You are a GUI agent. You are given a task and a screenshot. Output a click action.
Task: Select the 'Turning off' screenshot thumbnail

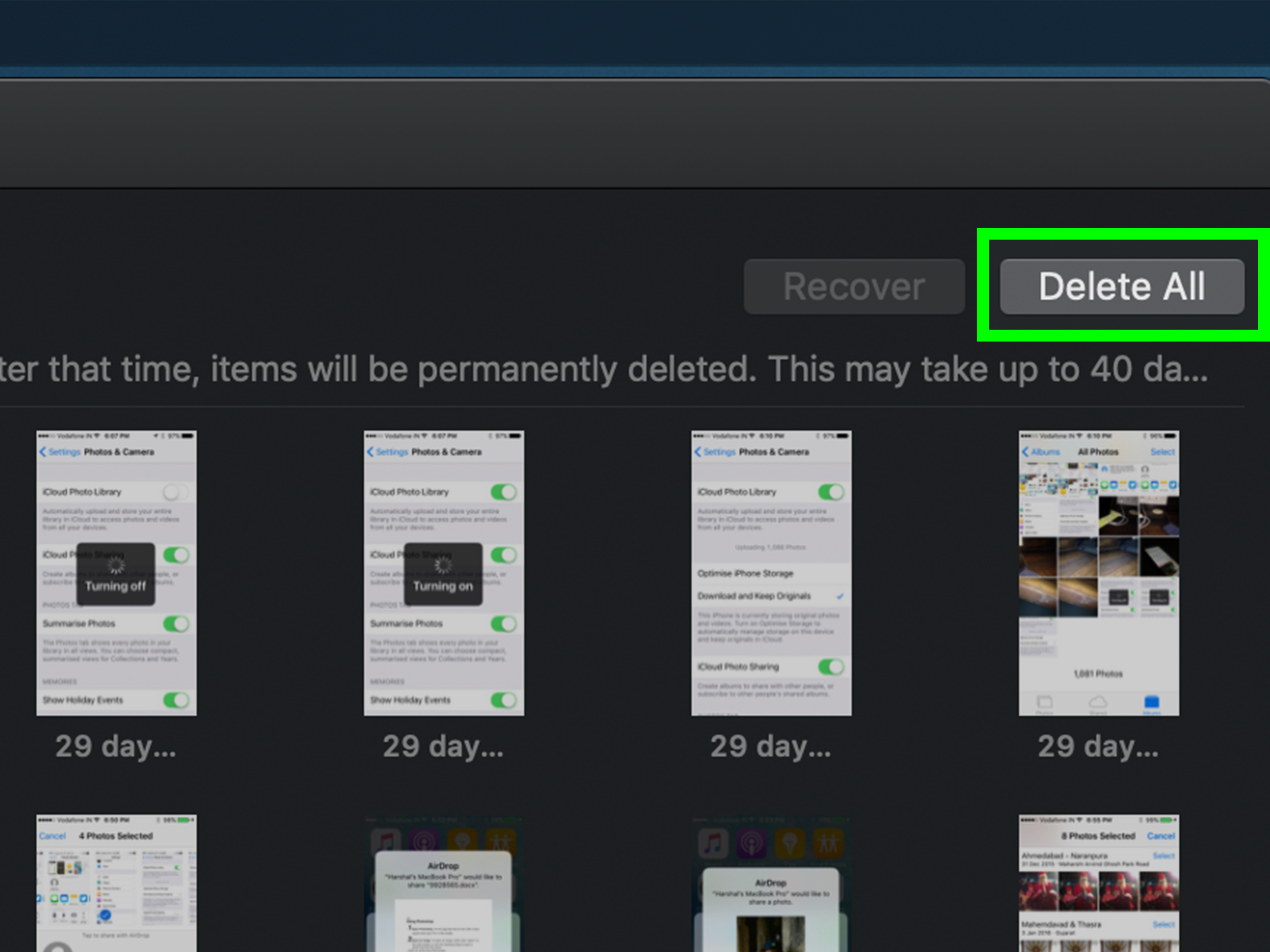pos(117,573)
